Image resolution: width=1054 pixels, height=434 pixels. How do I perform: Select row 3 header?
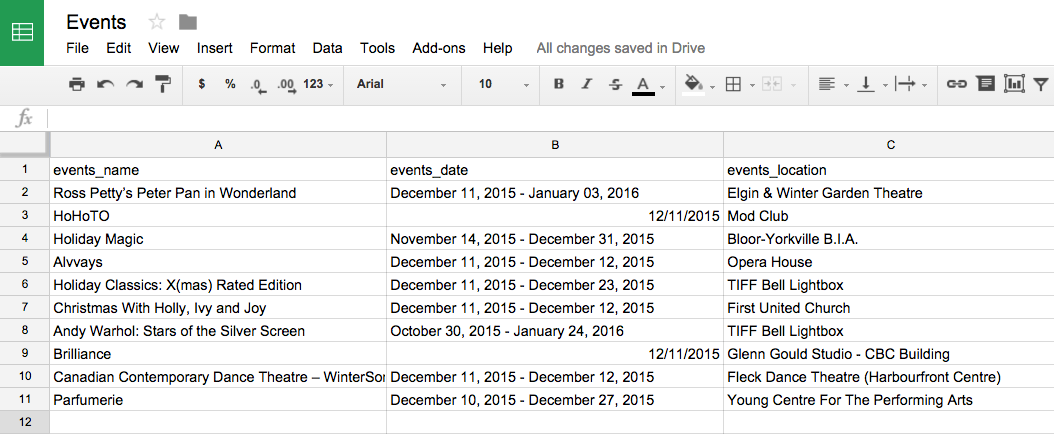pyautogui.click(x=25, y=216)
